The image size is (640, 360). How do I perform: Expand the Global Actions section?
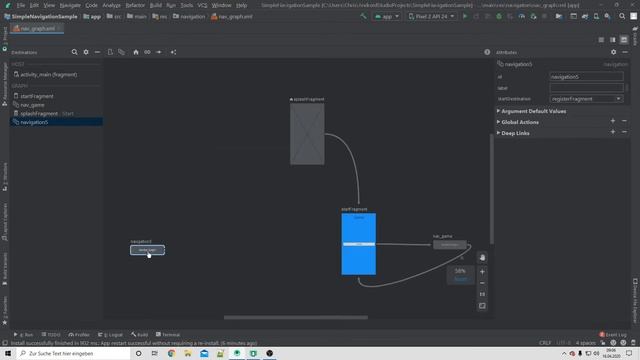[x=498, y=122]
